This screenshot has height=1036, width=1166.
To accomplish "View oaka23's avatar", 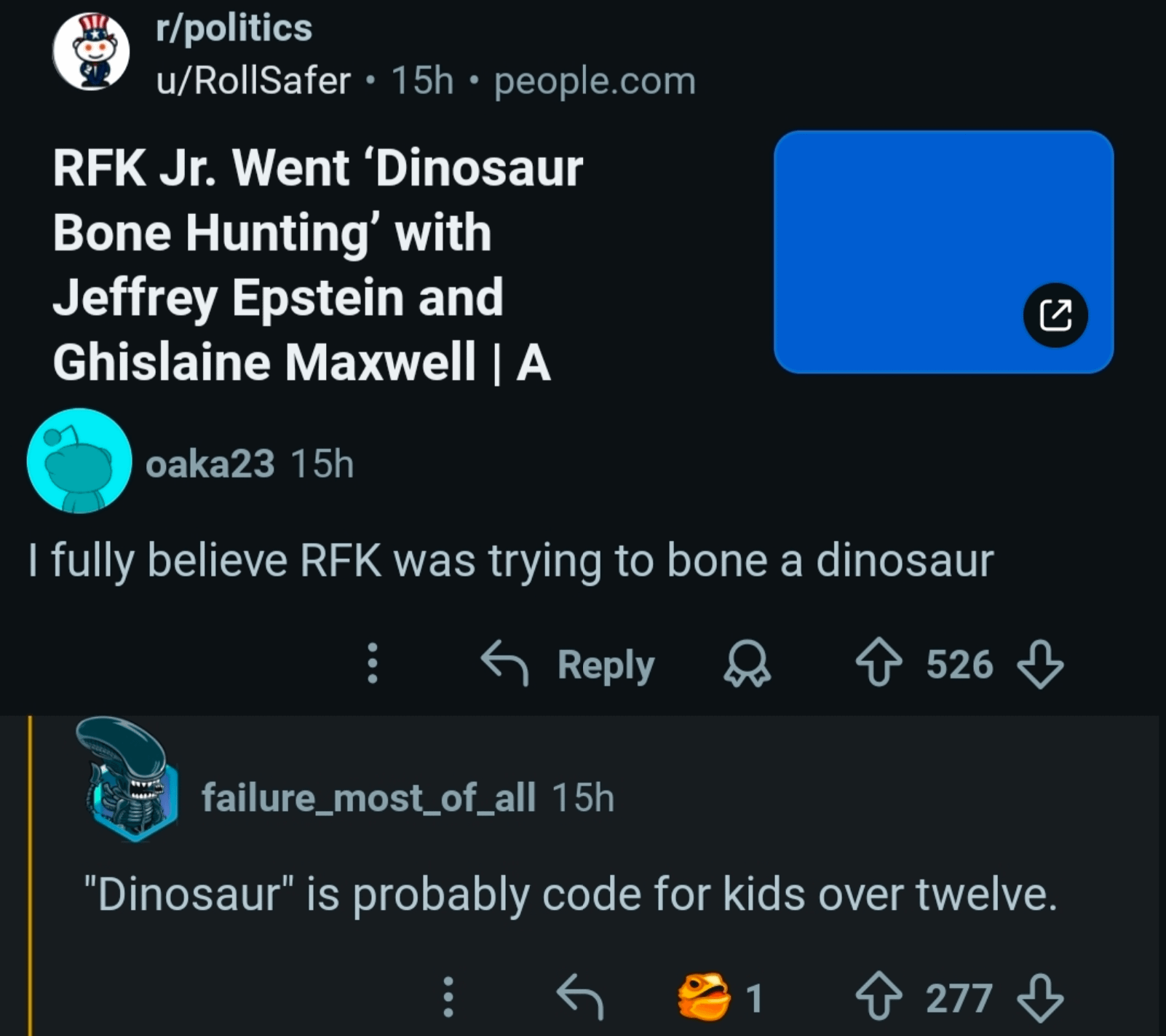I will pos(79,461).
